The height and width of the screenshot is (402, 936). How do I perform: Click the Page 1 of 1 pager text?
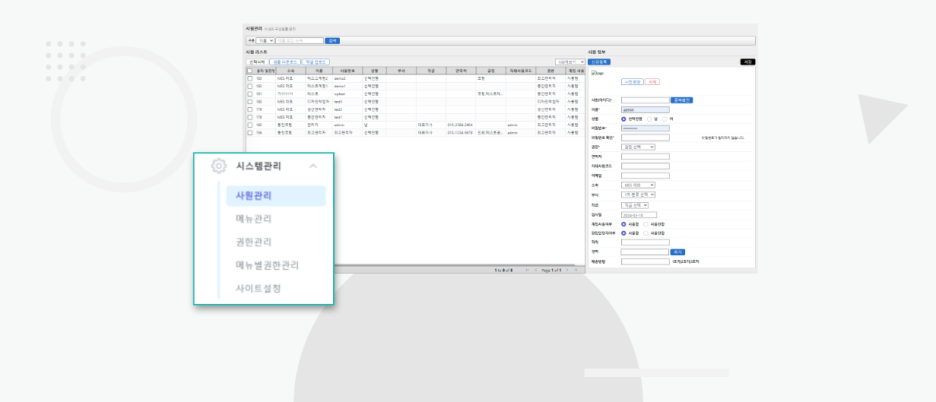(552, 271)
